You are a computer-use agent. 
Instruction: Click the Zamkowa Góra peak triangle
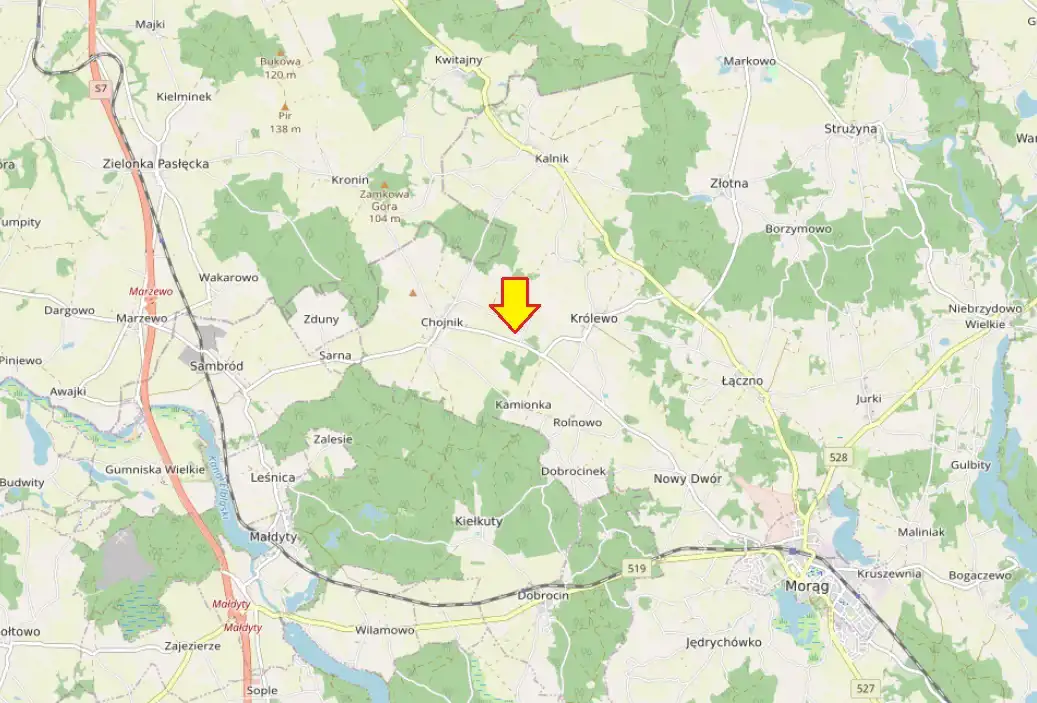click(x=384, y=185)
